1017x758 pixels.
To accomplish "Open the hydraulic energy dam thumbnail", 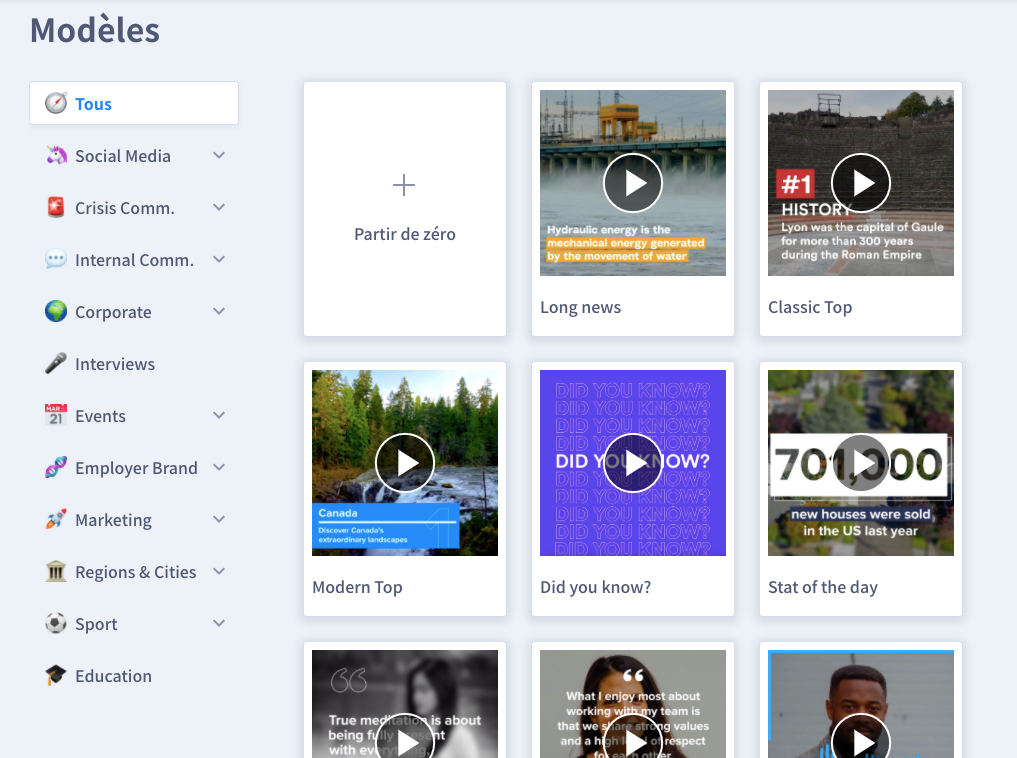I will (x=633, y=183).
